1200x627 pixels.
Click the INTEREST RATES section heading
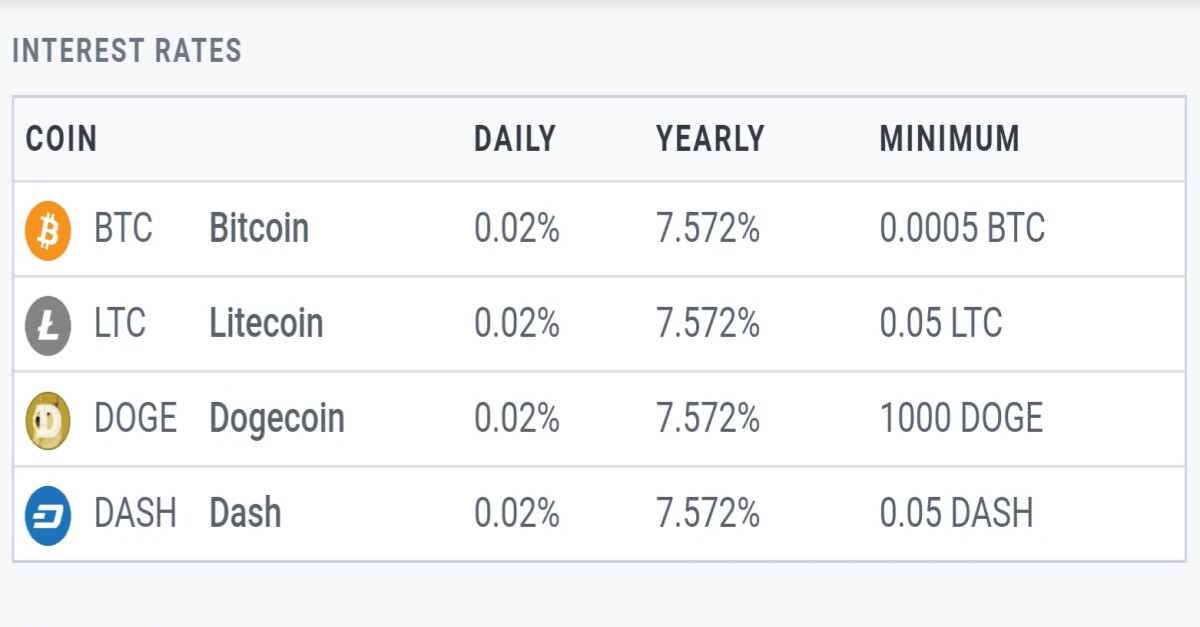[127, 51]
